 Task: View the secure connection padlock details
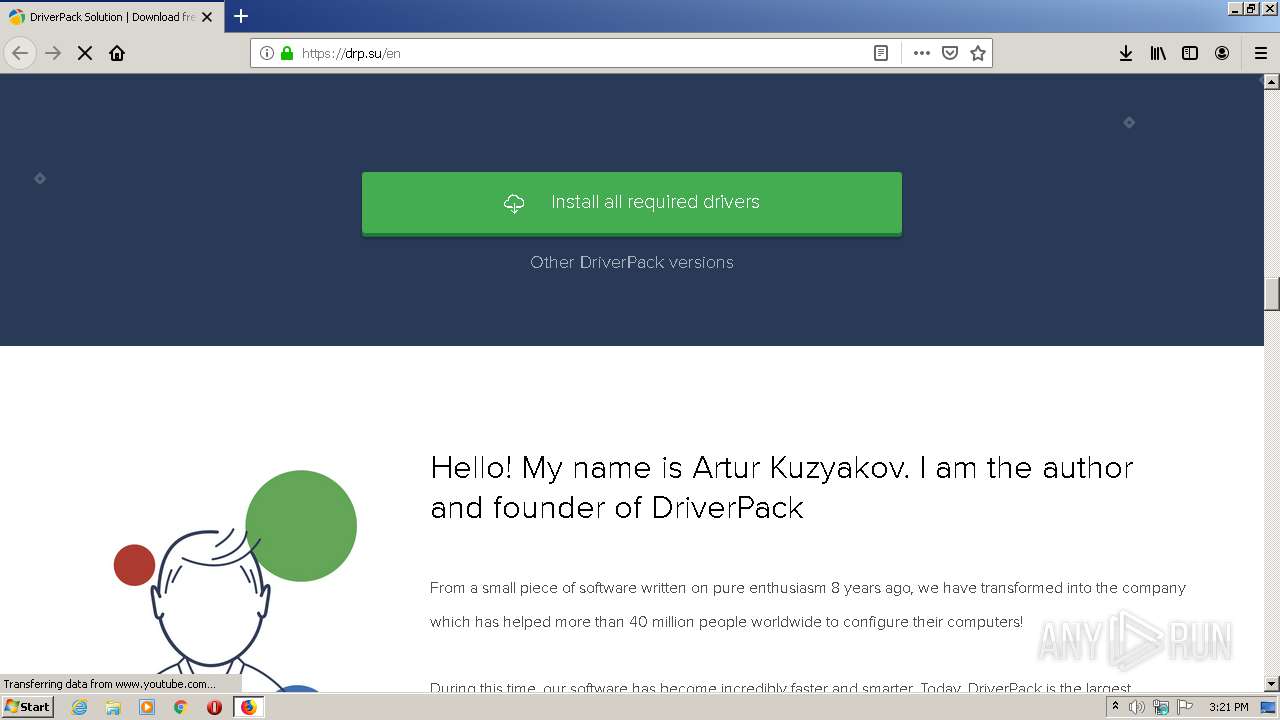287,53
